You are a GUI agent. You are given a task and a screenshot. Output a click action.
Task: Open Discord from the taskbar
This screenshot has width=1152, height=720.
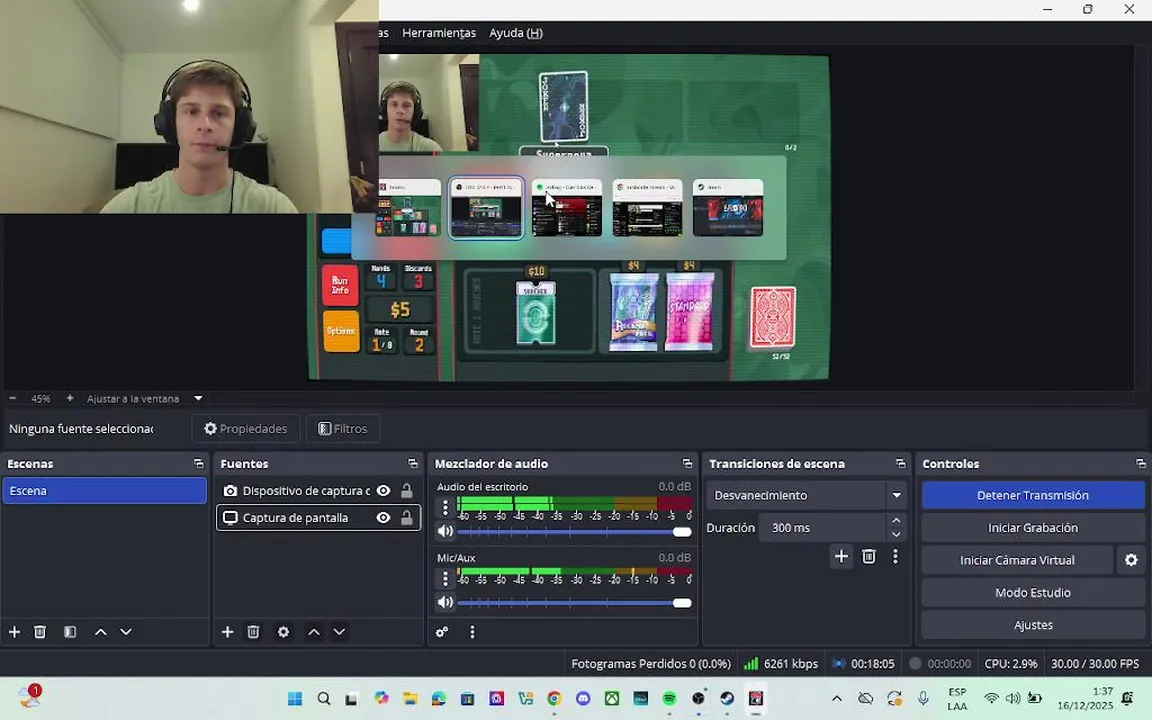583,698
